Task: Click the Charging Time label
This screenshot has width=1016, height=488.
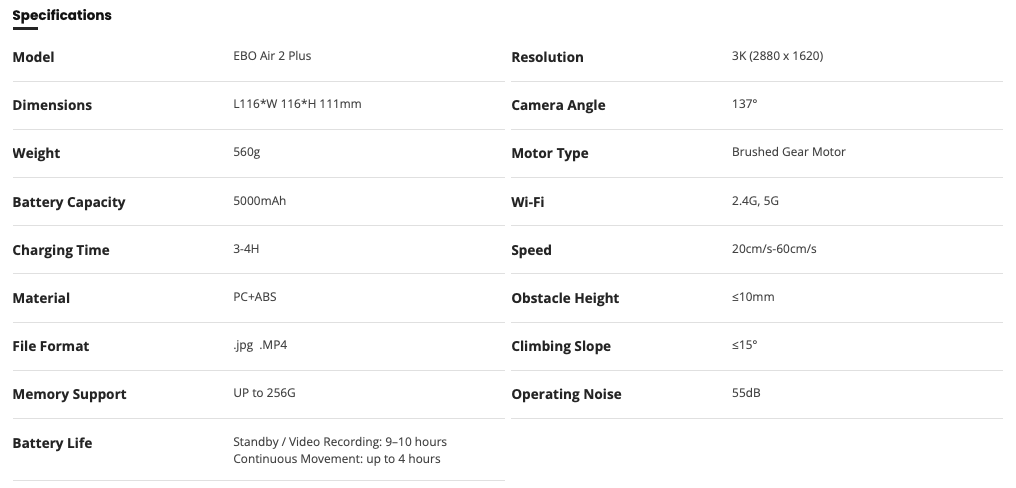Action: [x=61, y=250]
